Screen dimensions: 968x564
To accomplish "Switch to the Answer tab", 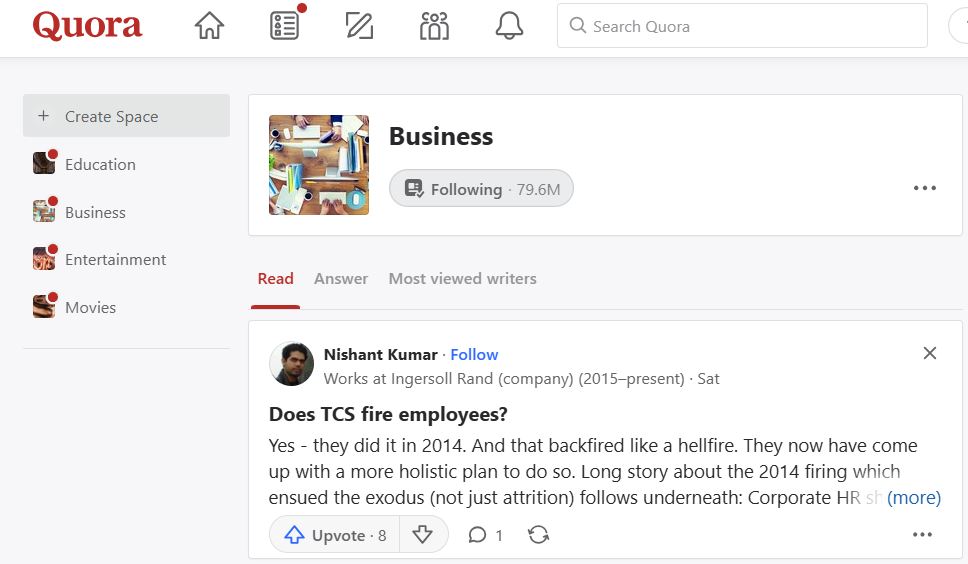I will click(341, 279).
